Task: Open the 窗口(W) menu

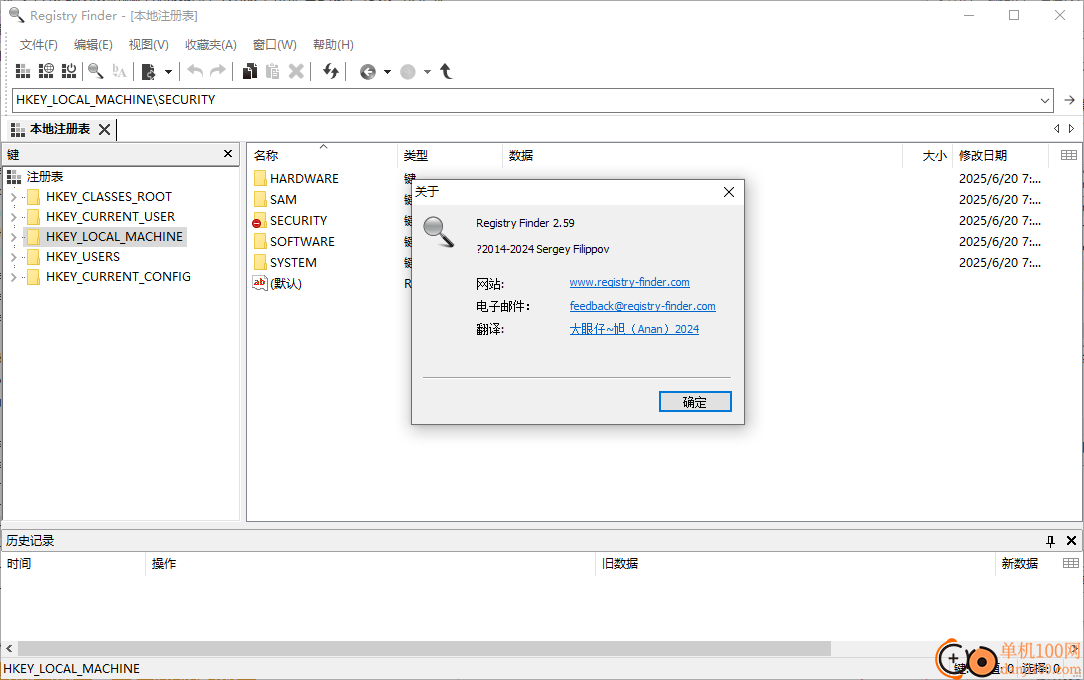Action: click(274, 45)
